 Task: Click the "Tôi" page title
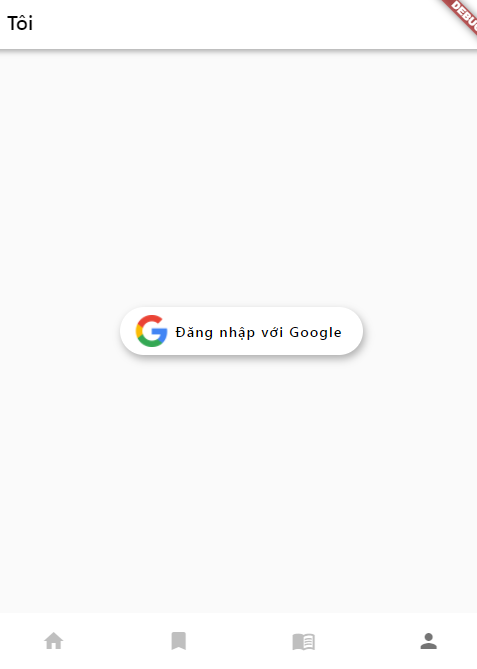pos(20,23)
